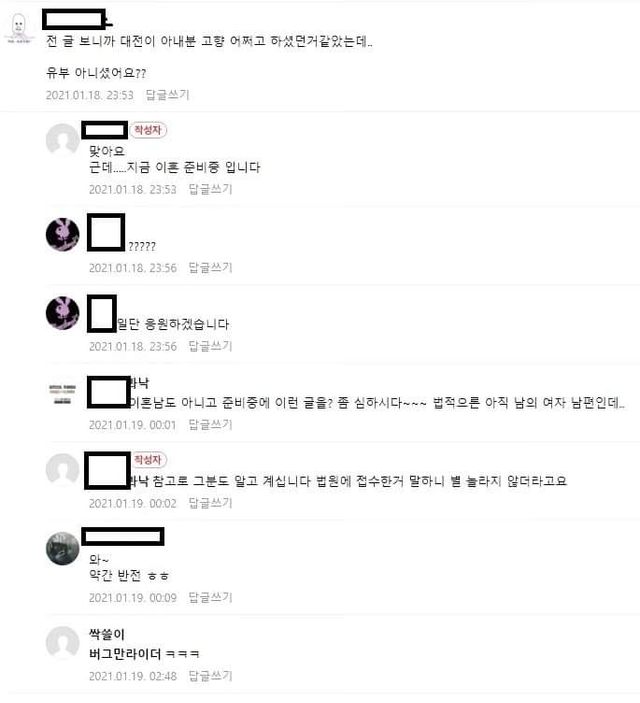The width and height of the screenshot is (640, 703).
Task: Open the gray avatar of user 싹쓸이
Action: pyautogui.click(x=63, y=642)
